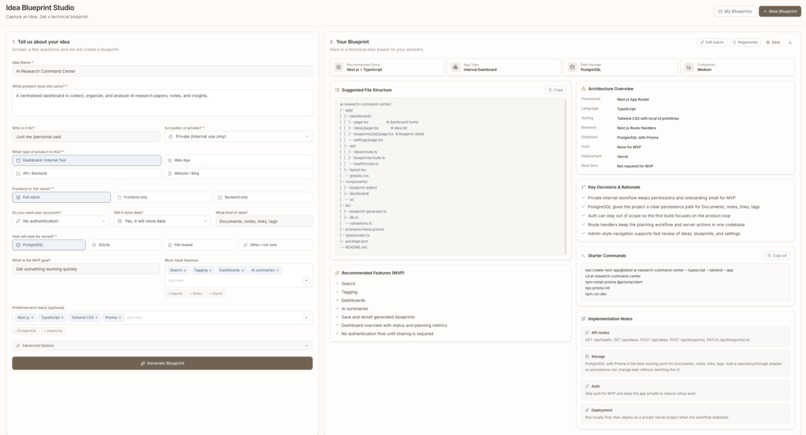Click the Complexity card icon
The image size is (806, 435).
click(689, 67)
